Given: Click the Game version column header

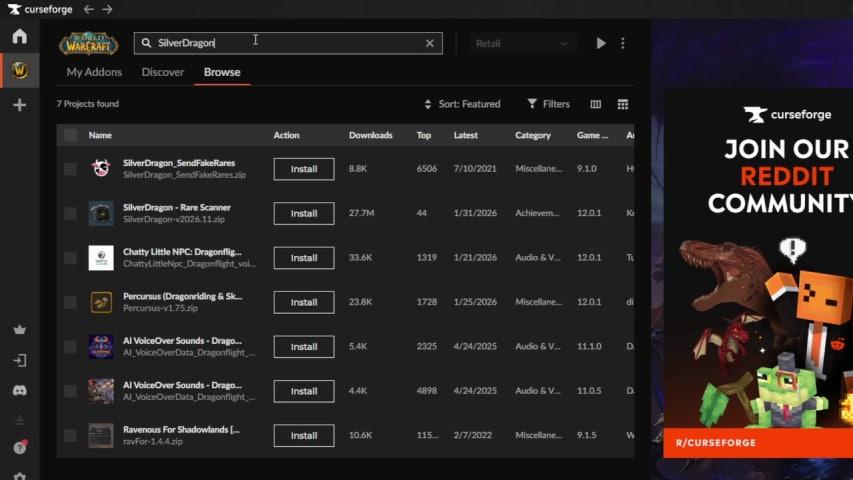Looking at the screenshot, I should 592,135.
